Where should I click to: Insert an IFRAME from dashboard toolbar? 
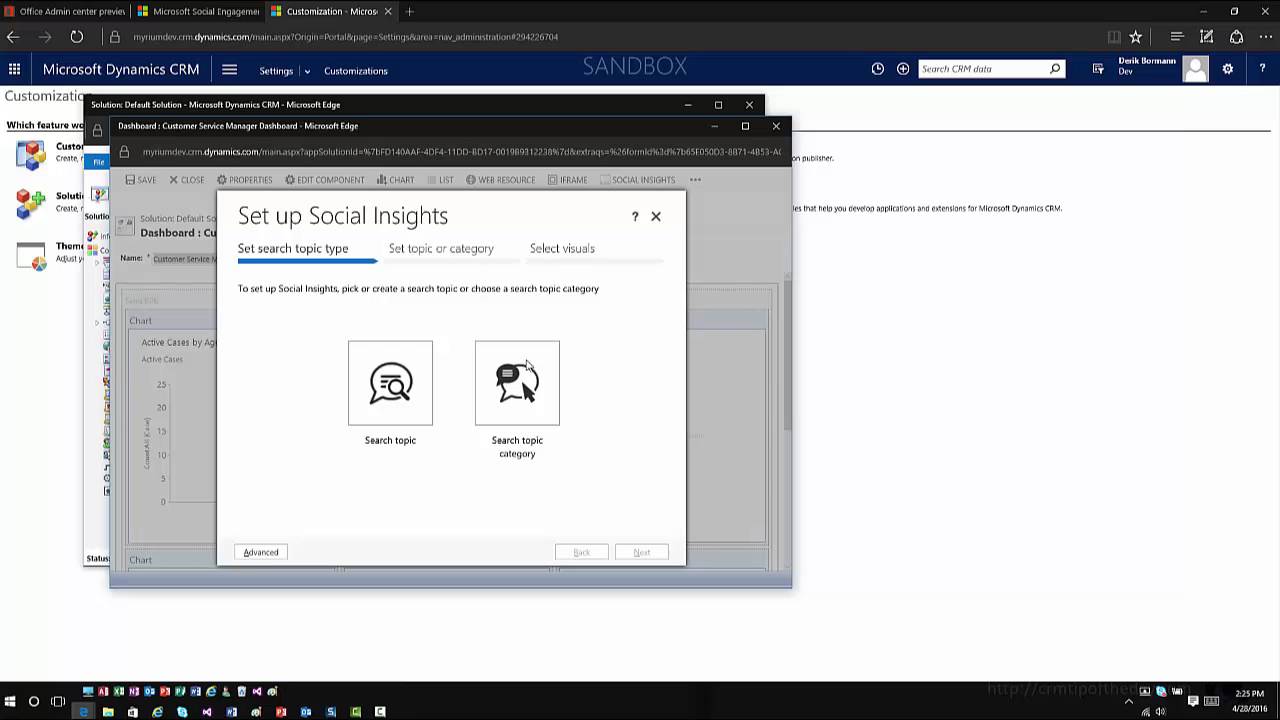[x=568, y=180]
